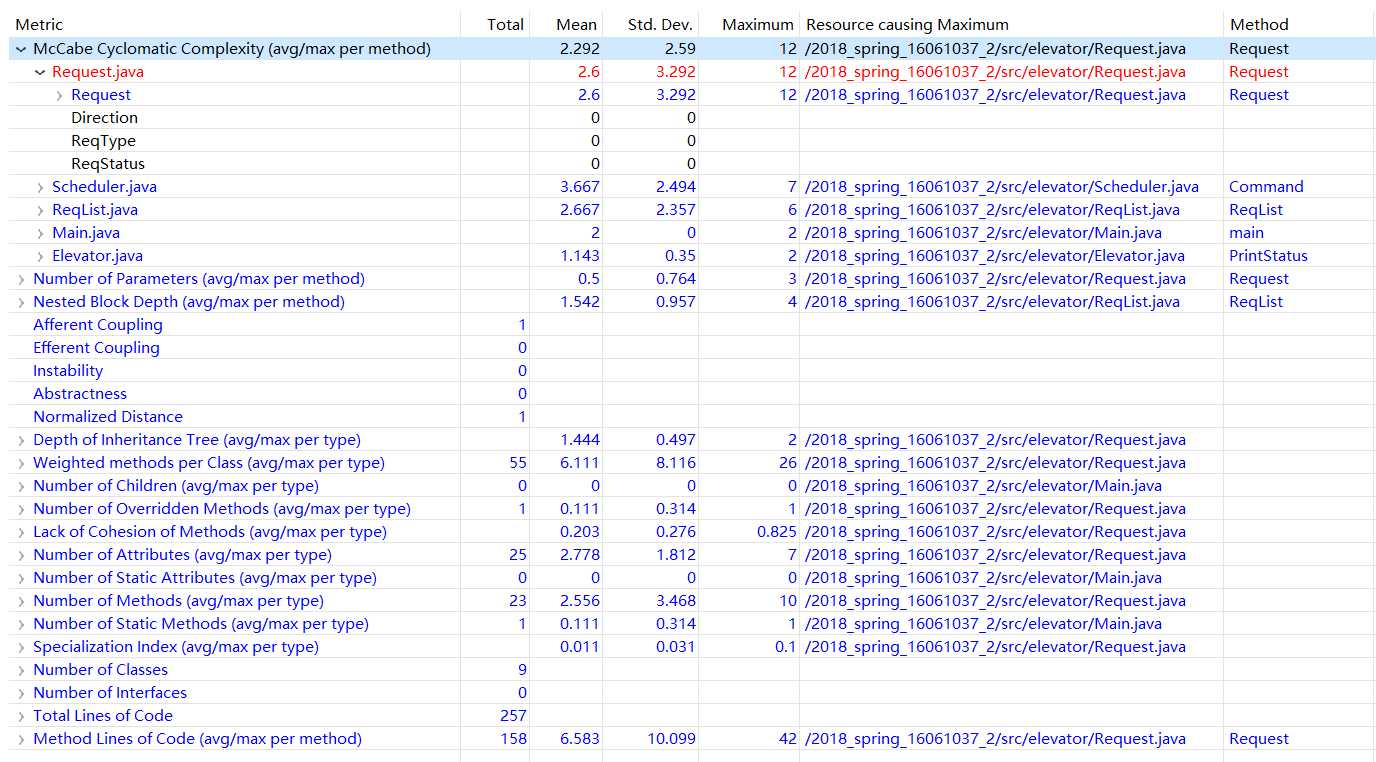This screenshot has width=1376, height=762.
Task: Expand Main.java tree node
Action: (40, 233)
